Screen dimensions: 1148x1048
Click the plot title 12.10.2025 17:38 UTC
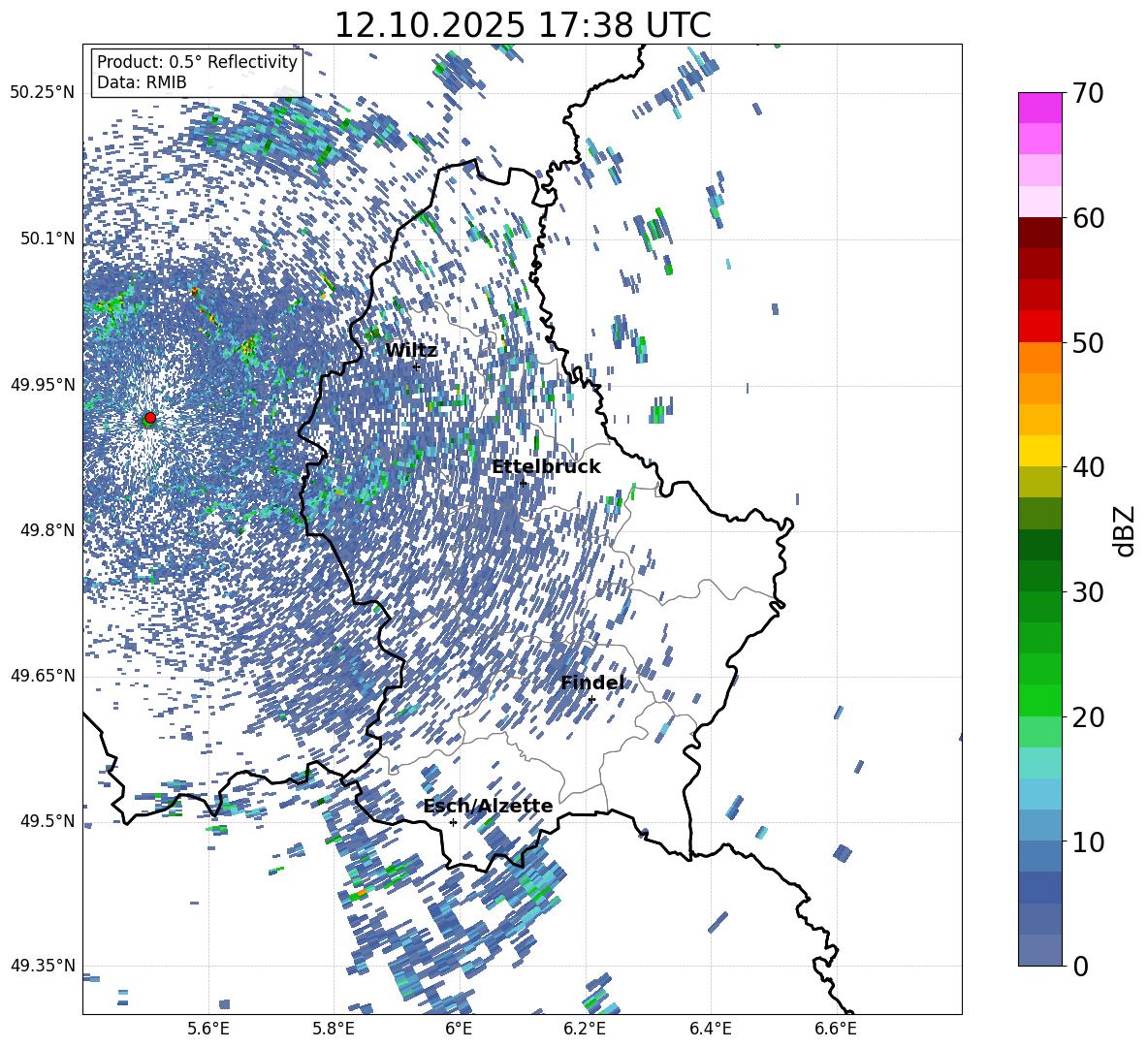pyautogui.click(x=523, y=25)
